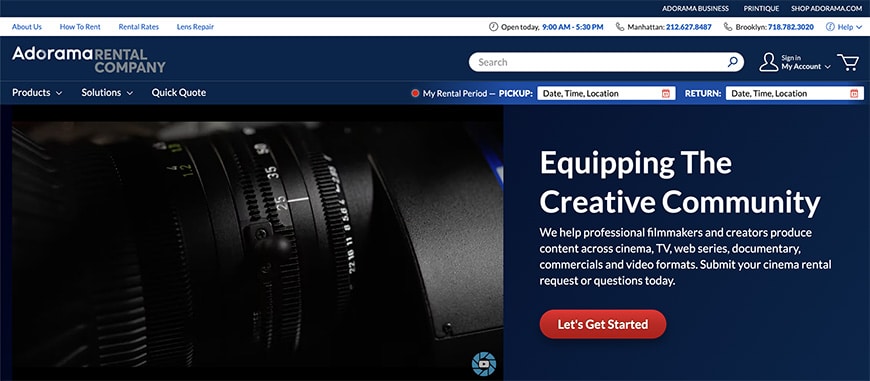Click the Help info icon

830,27
